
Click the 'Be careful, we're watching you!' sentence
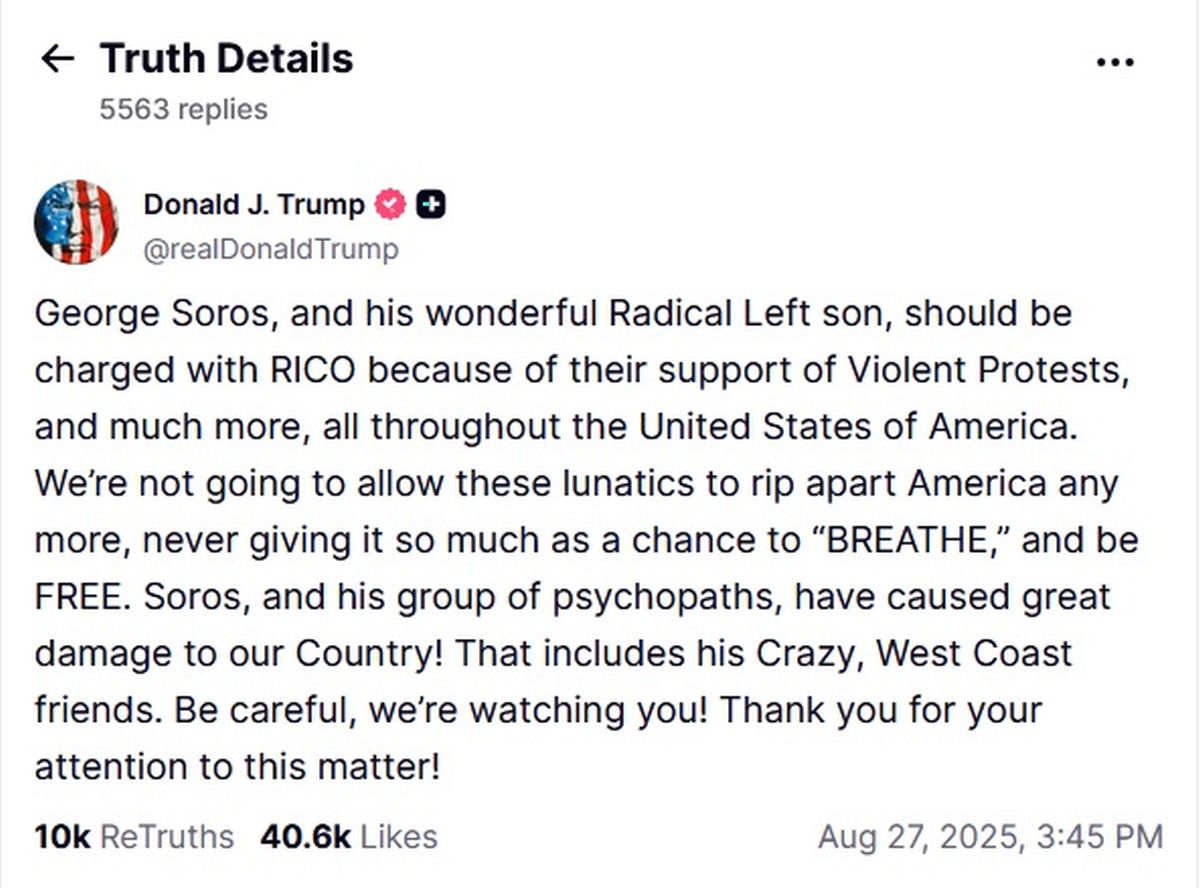[x=442, y=710]
